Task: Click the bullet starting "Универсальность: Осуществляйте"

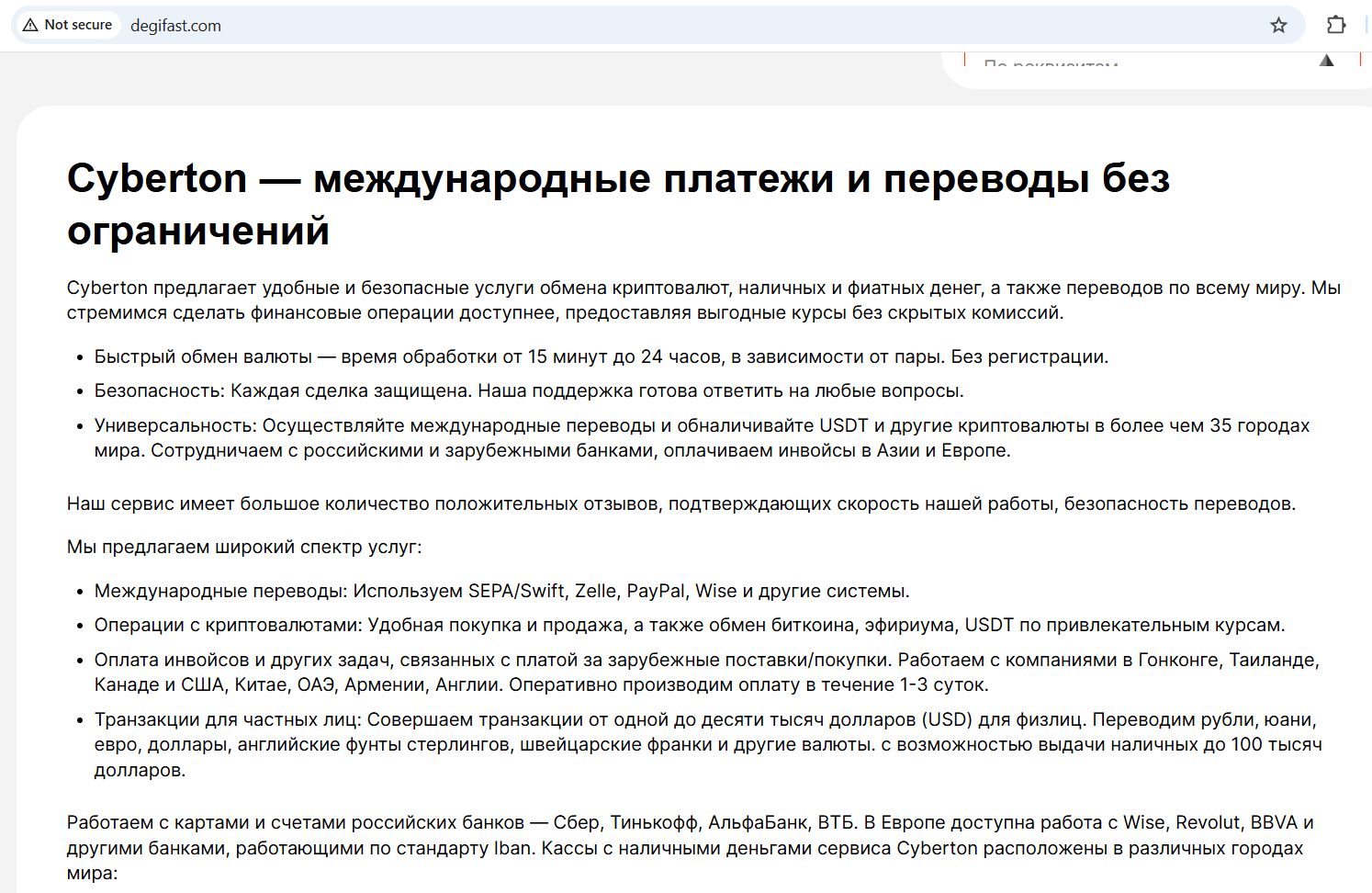Action: pos(702,438)
